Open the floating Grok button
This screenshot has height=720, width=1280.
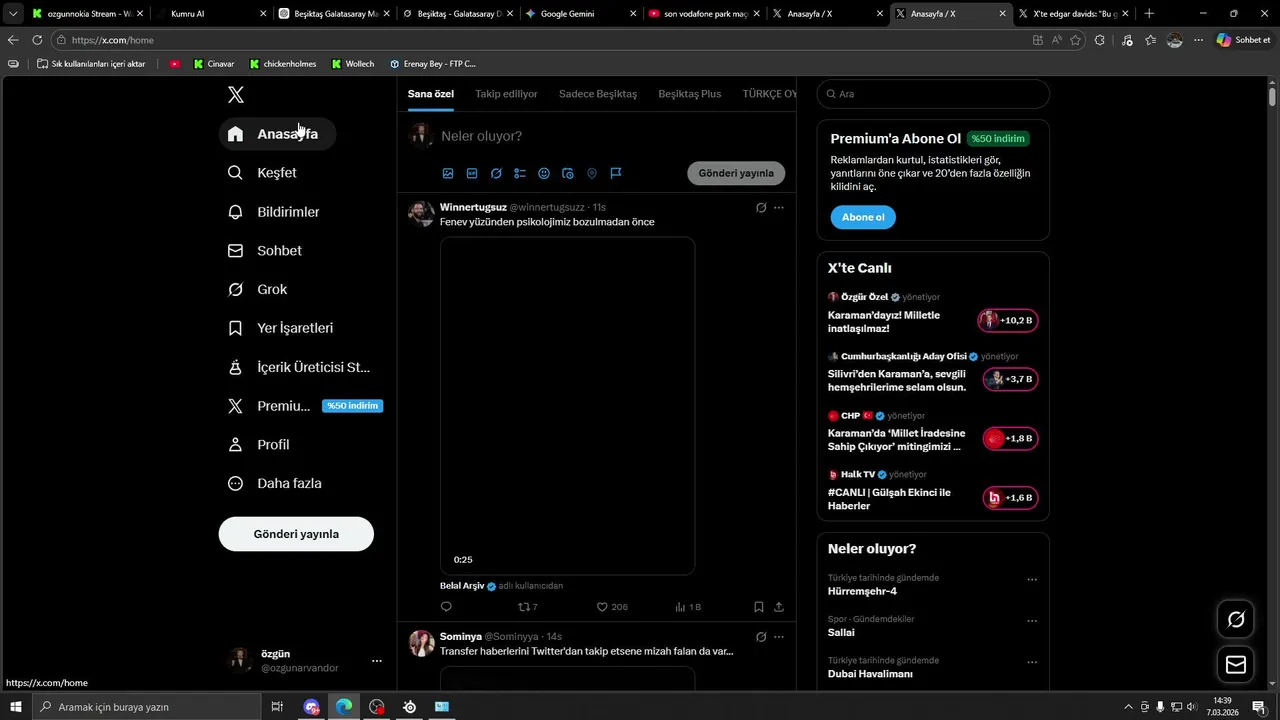click(1236, 619)
